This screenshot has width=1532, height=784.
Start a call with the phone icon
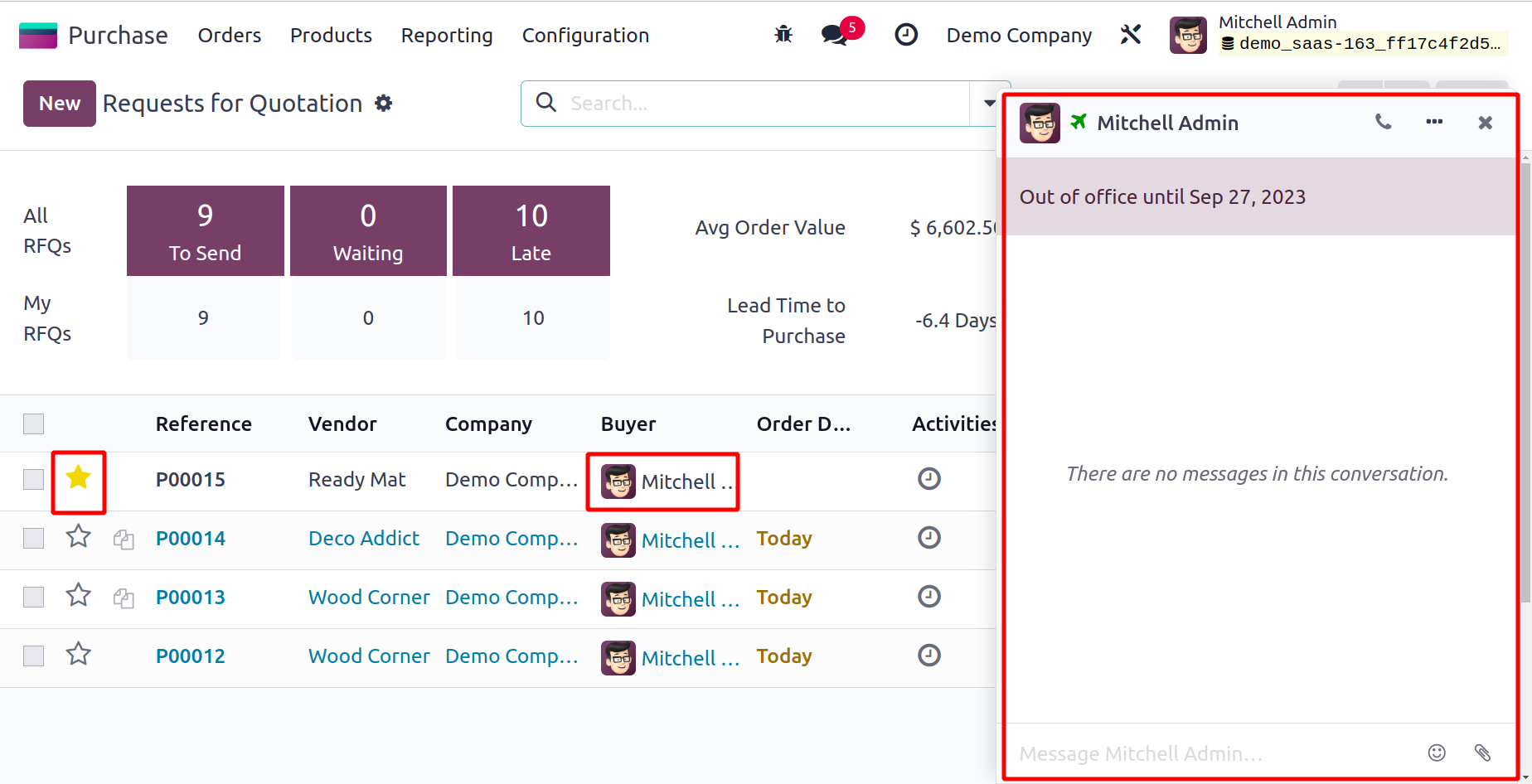[1383, 123]
